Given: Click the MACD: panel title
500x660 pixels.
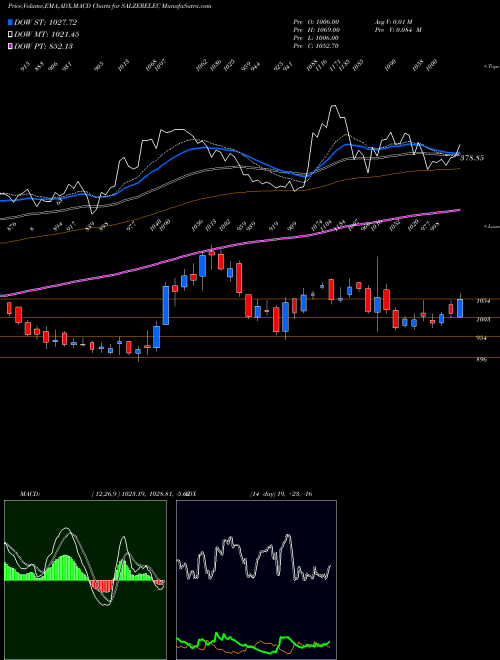Looking at the screenshot, I should (x=30, y=494).
